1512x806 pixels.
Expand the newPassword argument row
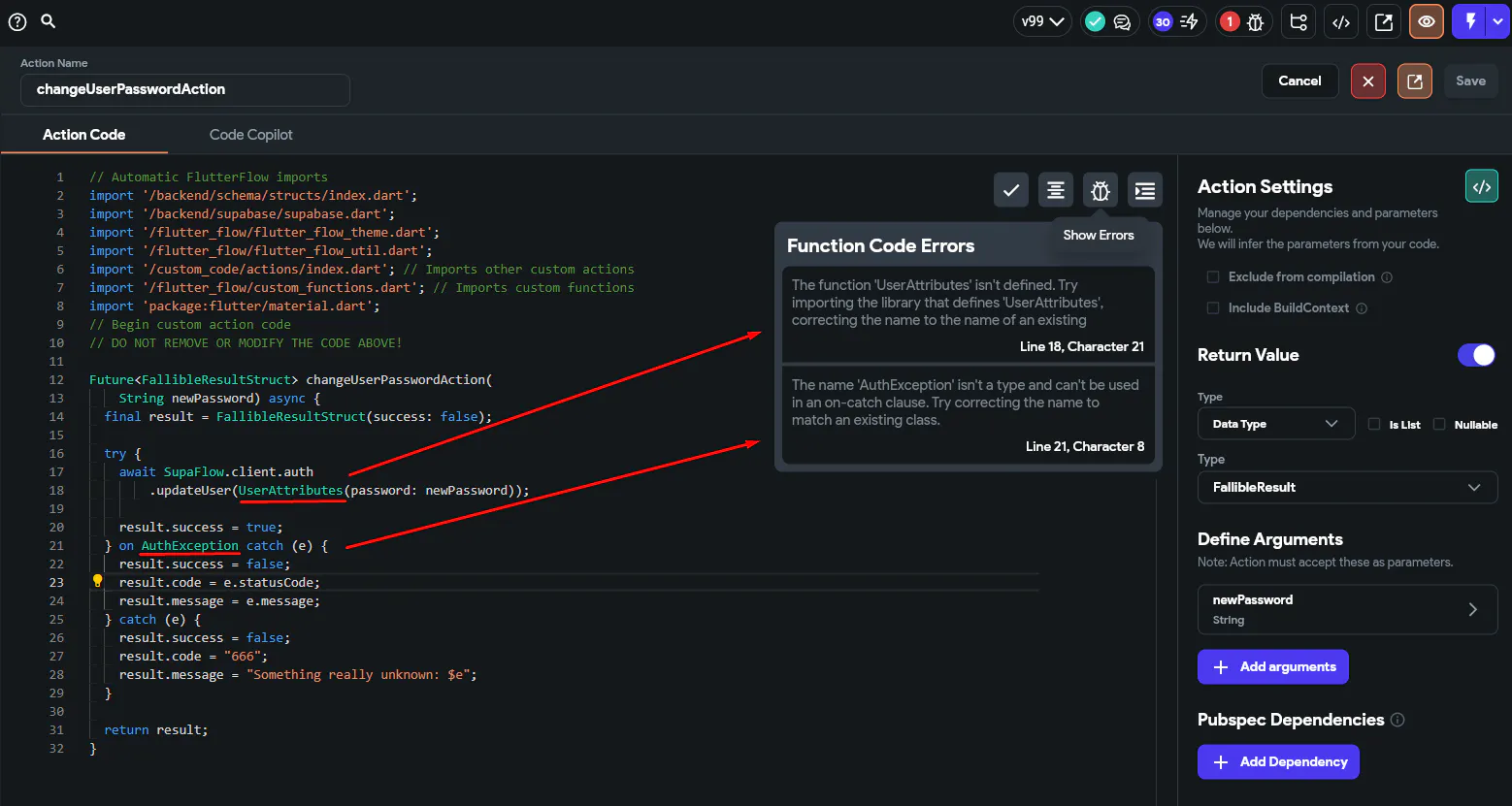tap(1348, 609)
